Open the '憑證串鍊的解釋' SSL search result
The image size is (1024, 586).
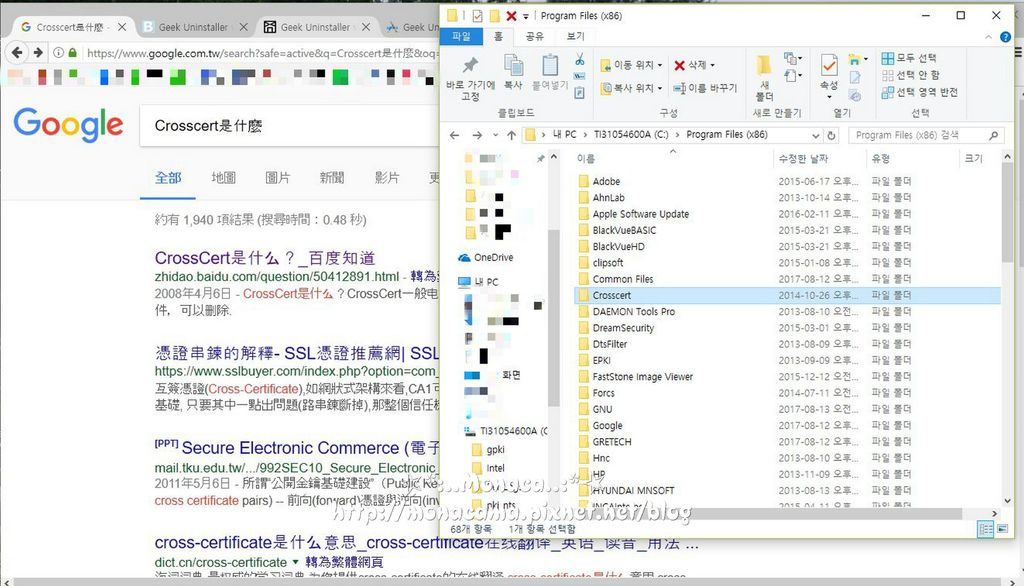coord(296,353)
